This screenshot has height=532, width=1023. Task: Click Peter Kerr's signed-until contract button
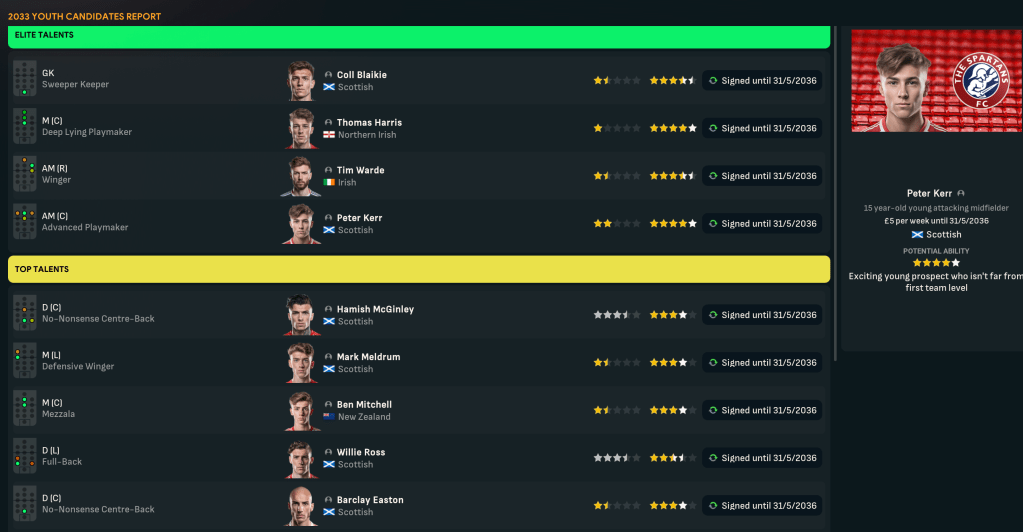tap(762, 224)
